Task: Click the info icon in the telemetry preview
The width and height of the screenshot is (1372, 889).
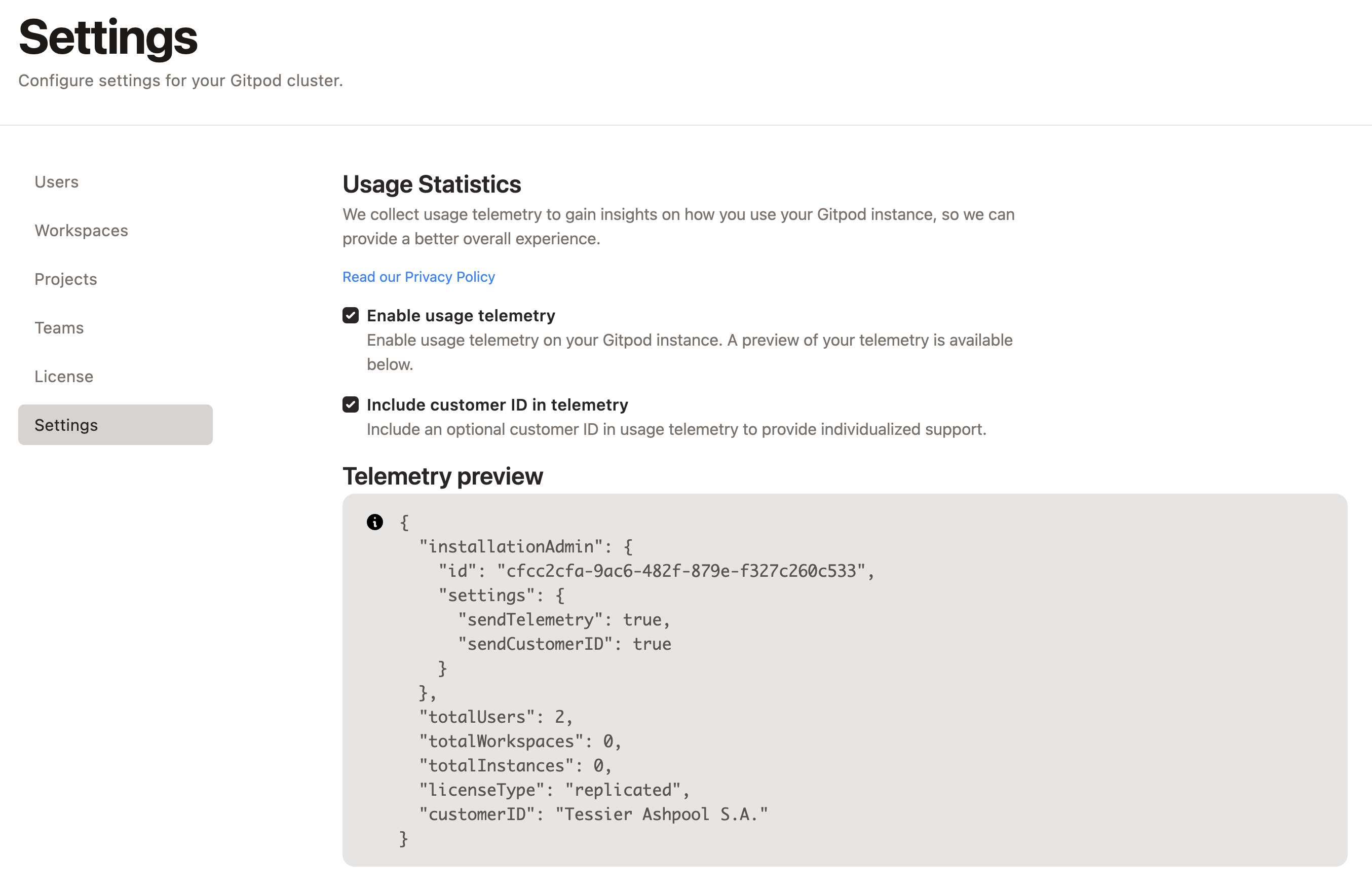Action: coord(375,523)
